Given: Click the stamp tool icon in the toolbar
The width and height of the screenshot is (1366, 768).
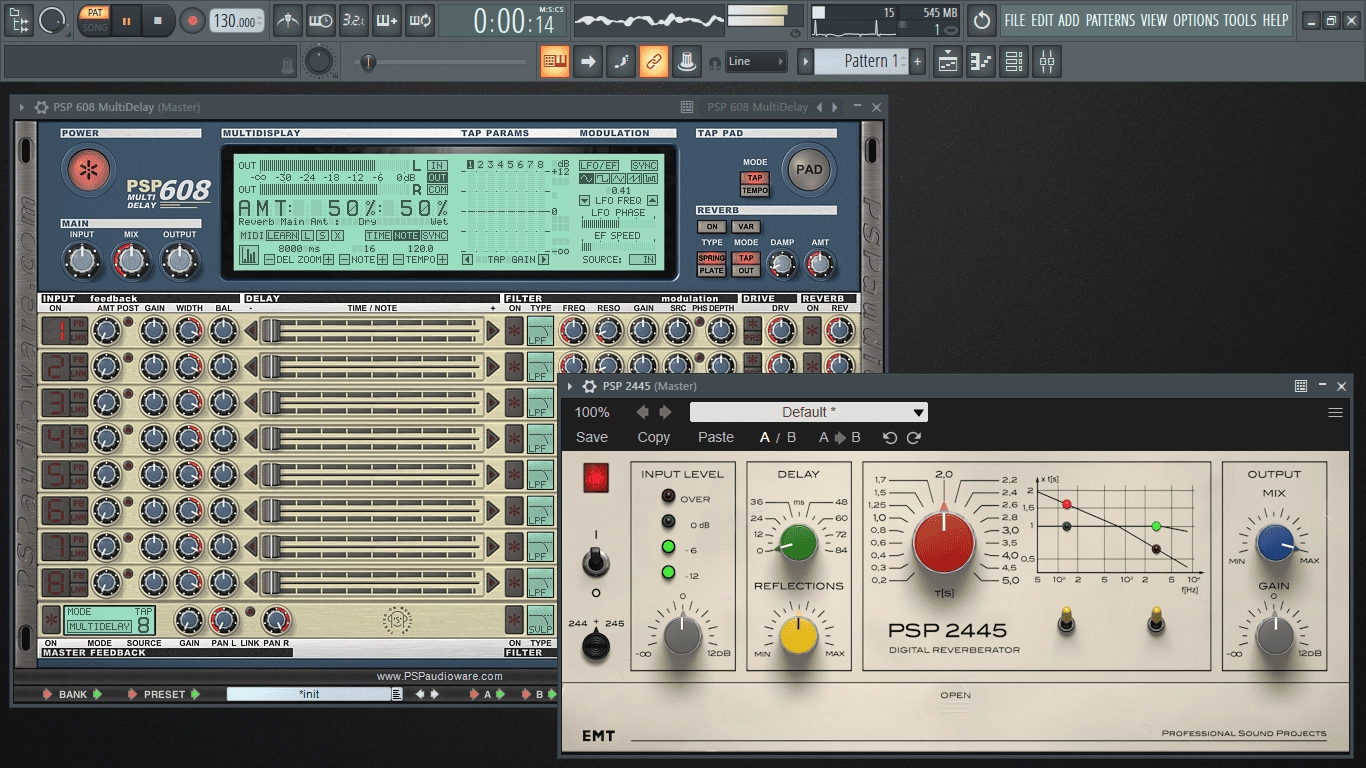Looking at the screenshot, I should coord(686,62).
